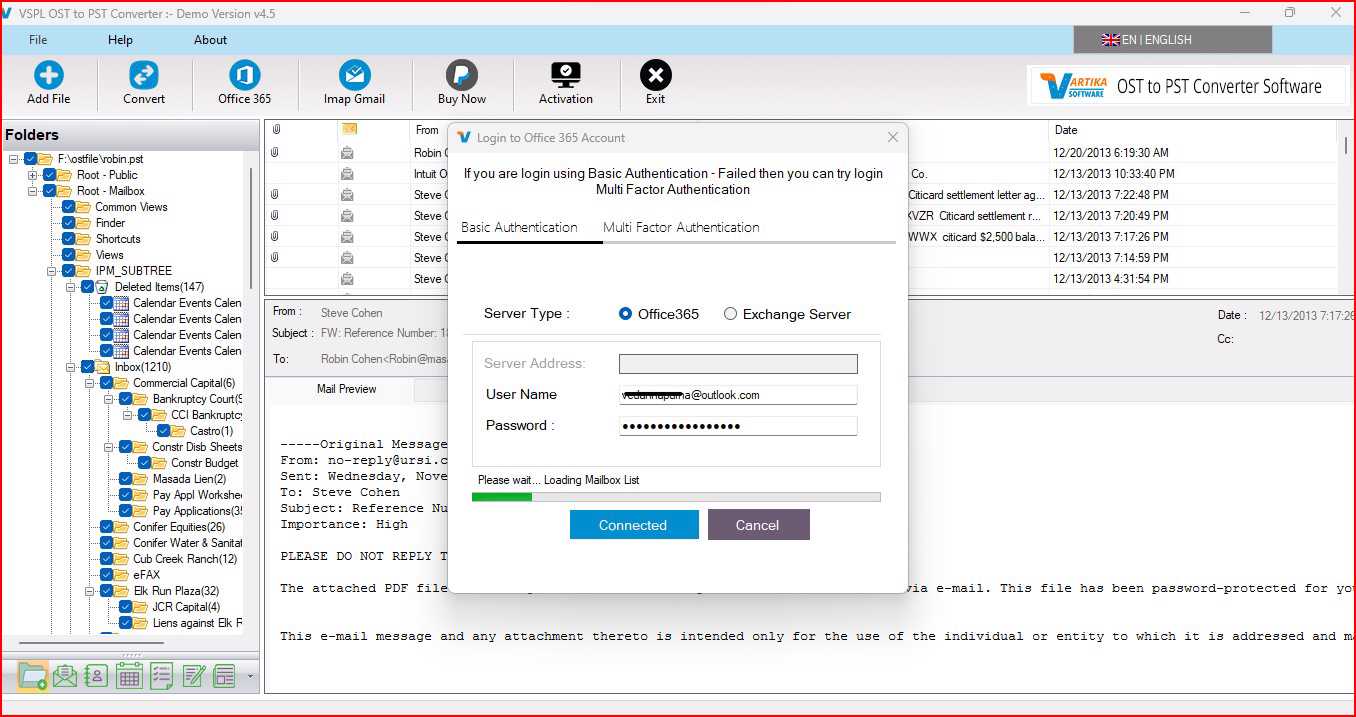Click the Convert toolbar icon
Screen dimensions: 1356x717
(144, 75)
